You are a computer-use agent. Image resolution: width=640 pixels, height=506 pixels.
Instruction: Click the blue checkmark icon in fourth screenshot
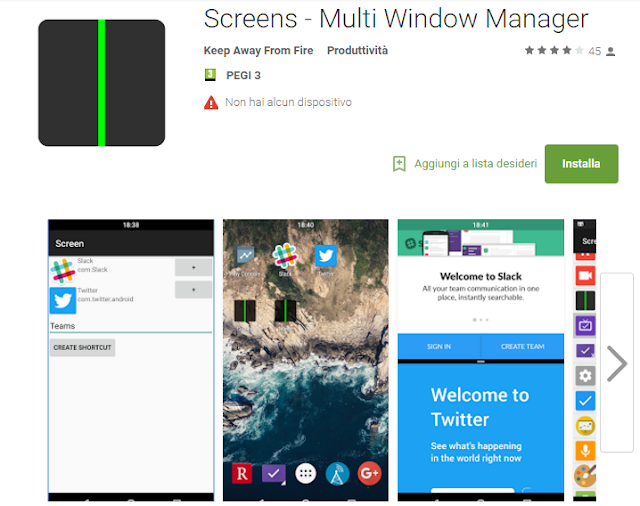click(585, 401)
